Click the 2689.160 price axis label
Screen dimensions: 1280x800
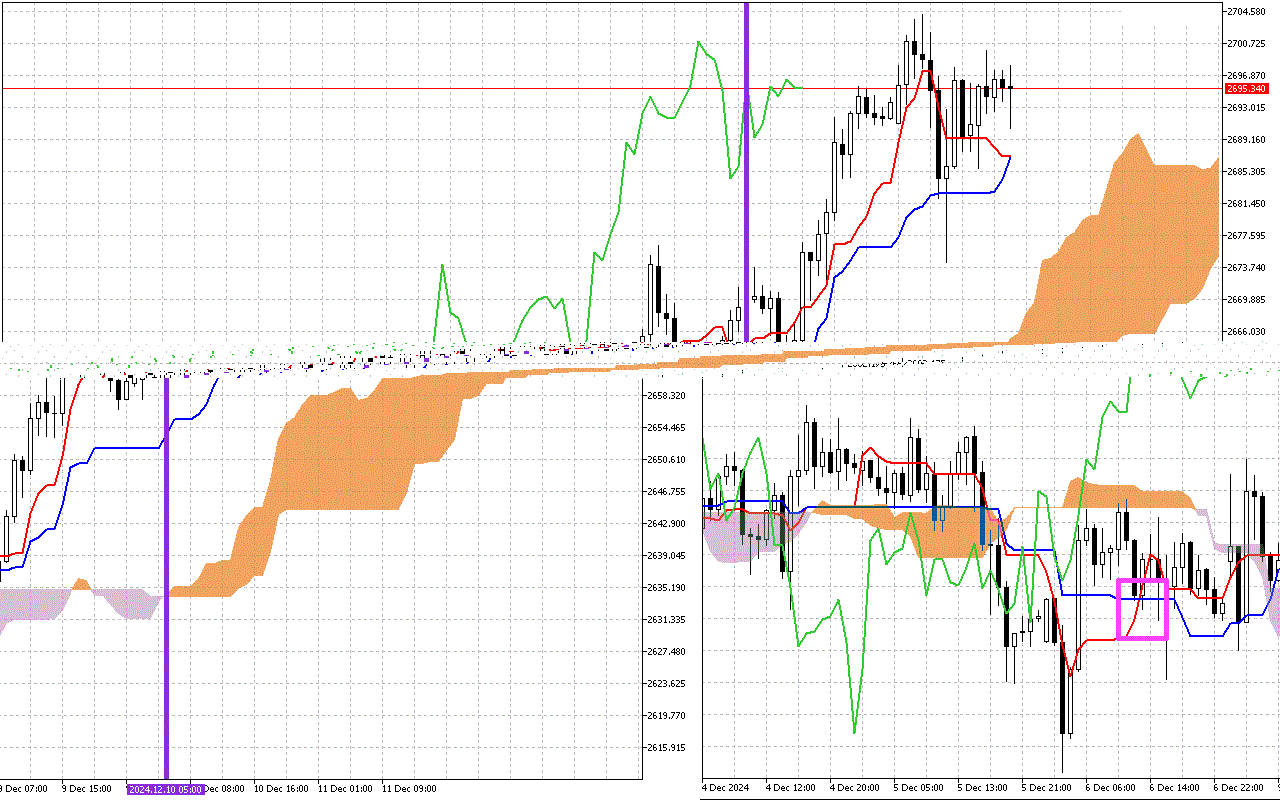point(1248,140)
